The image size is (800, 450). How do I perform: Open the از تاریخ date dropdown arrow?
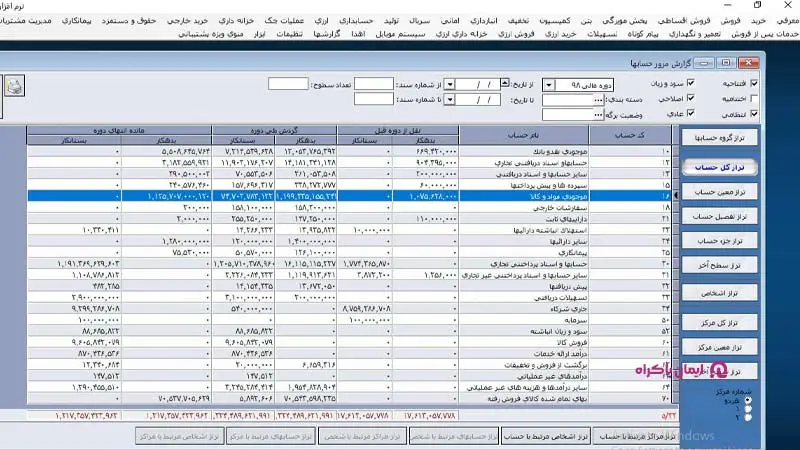[x=449, y=85]
